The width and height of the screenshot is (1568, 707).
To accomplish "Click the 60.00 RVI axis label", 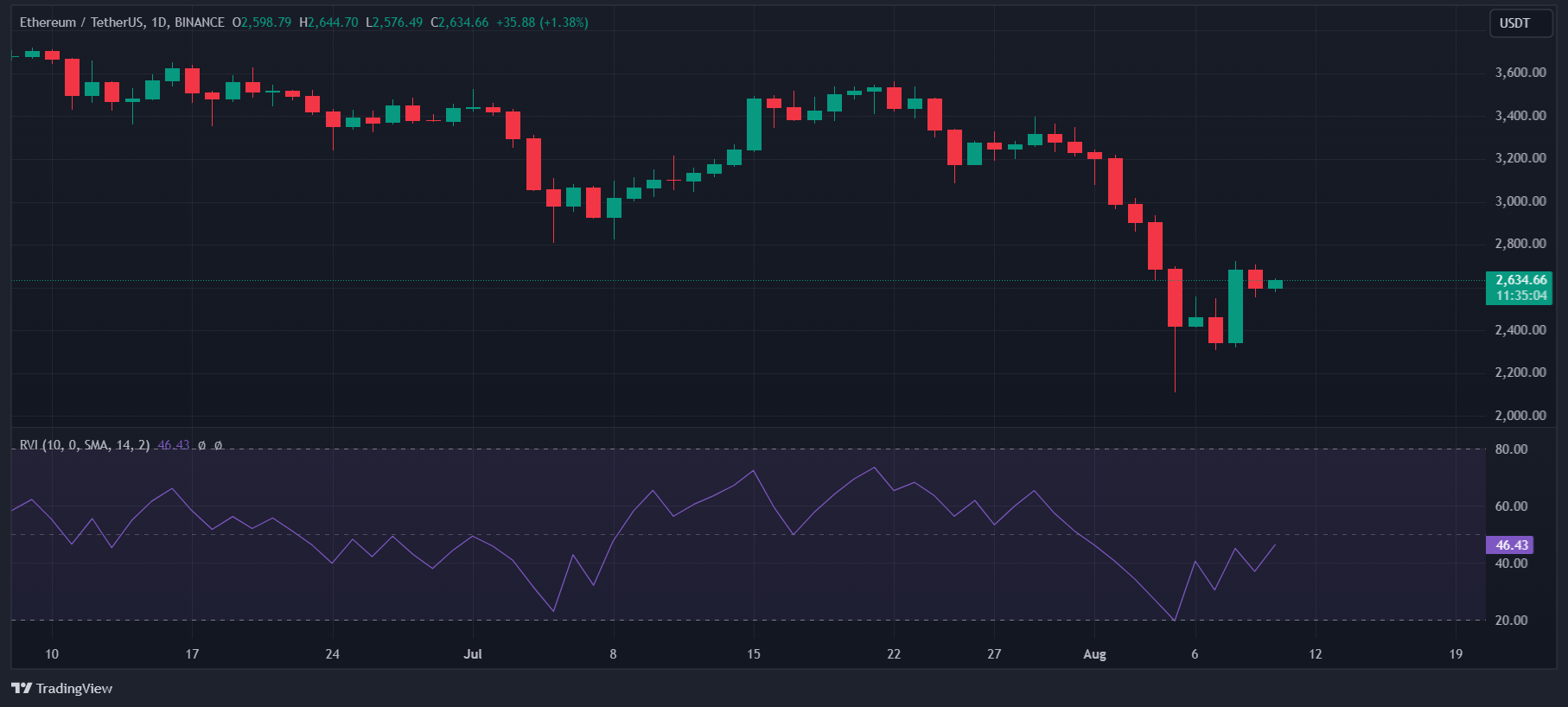I will [x=1512, y=506].
